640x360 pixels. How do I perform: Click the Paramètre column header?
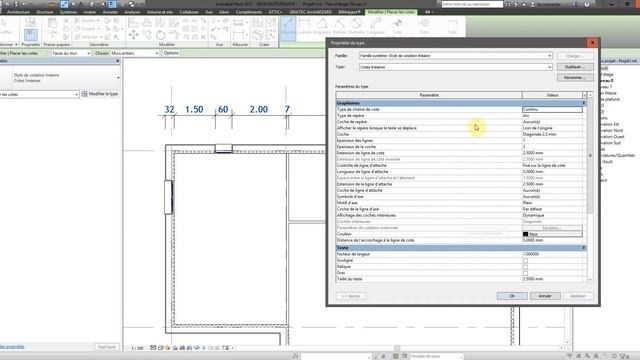tap(429, 95)
